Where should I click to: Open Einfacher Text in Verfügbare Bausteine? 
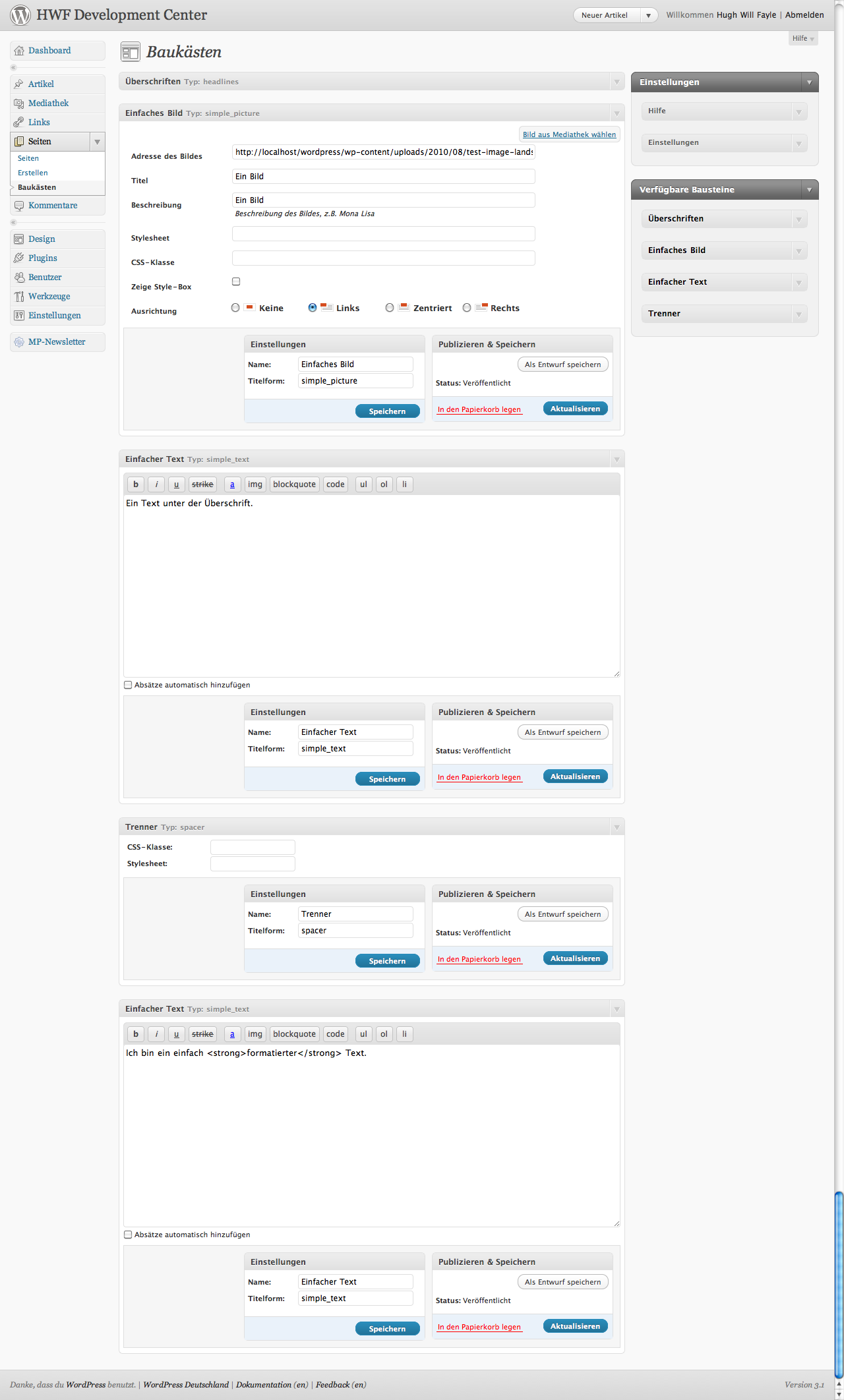pyautogui.click(x=724, y=282)
